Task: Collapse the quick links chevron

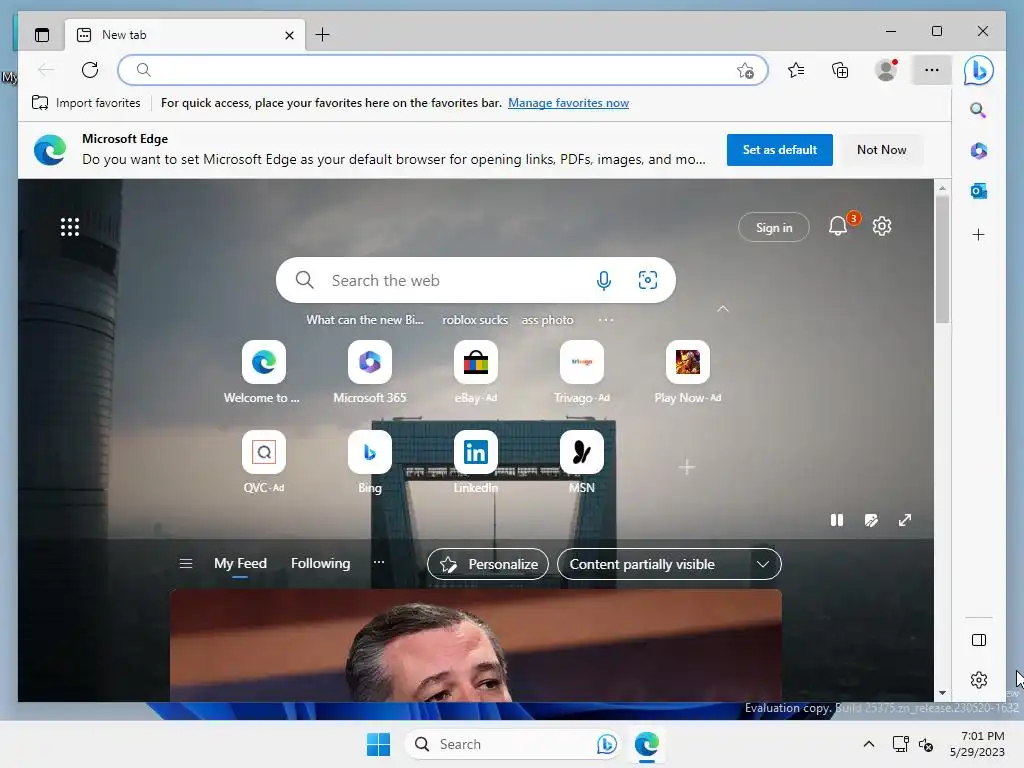Action: coord(723,309)
